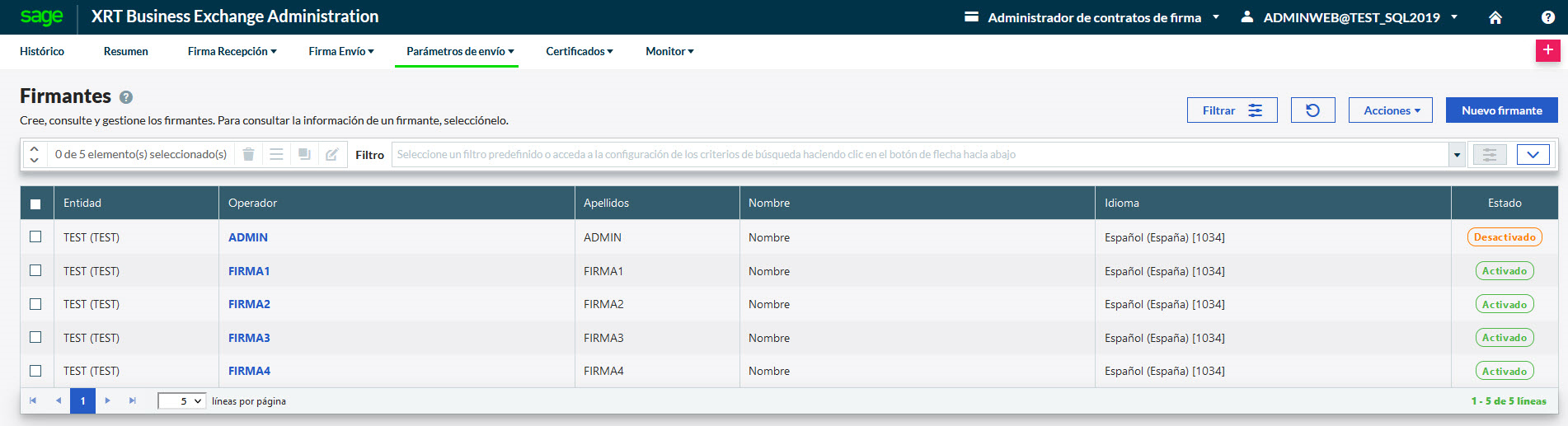Click the Nuevo firmante button

click(1501, 110)
